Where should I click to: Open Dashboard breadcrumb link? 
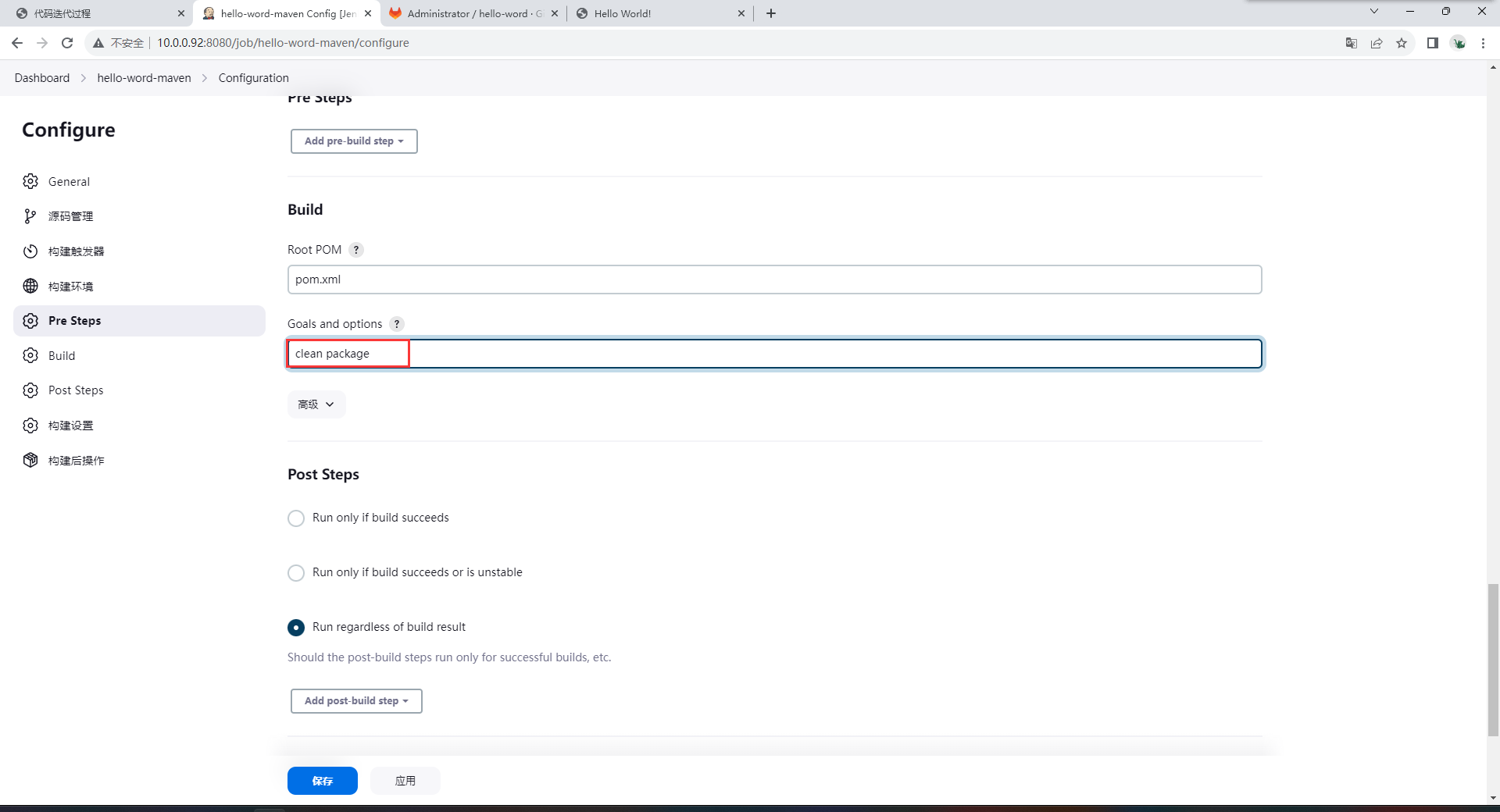coord(42,78)
